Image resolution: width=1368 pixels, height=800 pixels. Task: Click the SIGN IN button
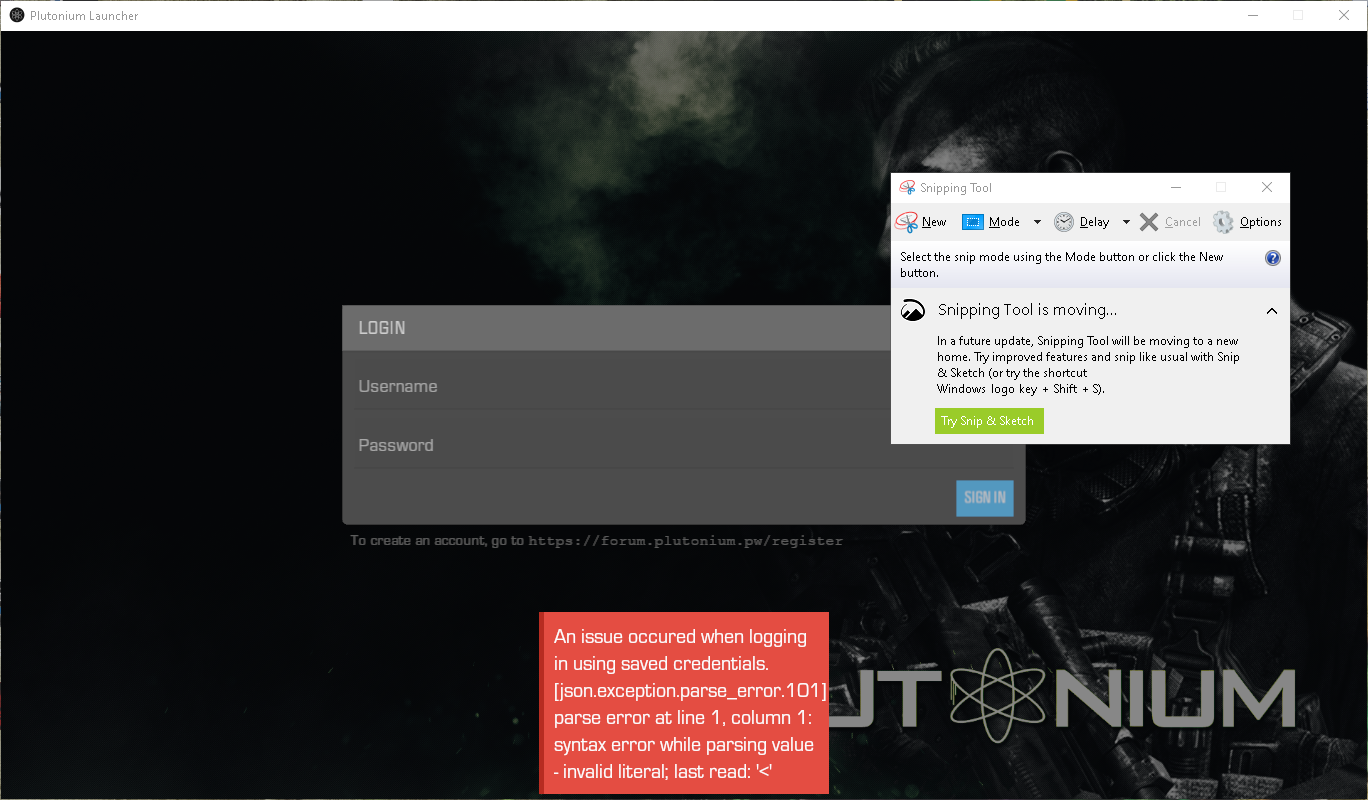(x=984, y=498)
